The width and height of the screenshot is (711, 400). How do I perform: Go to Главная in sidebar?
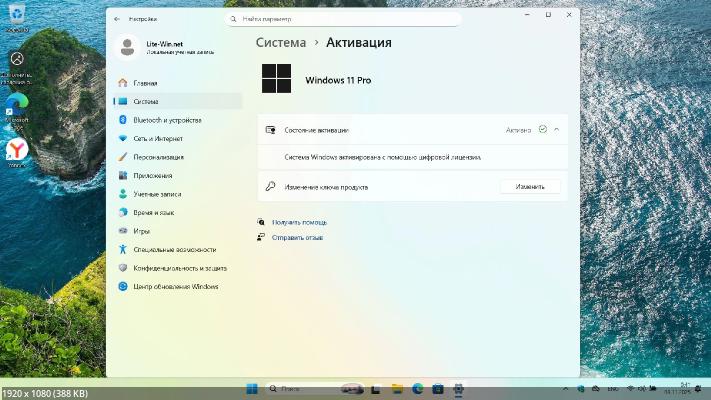pos(145,83)
